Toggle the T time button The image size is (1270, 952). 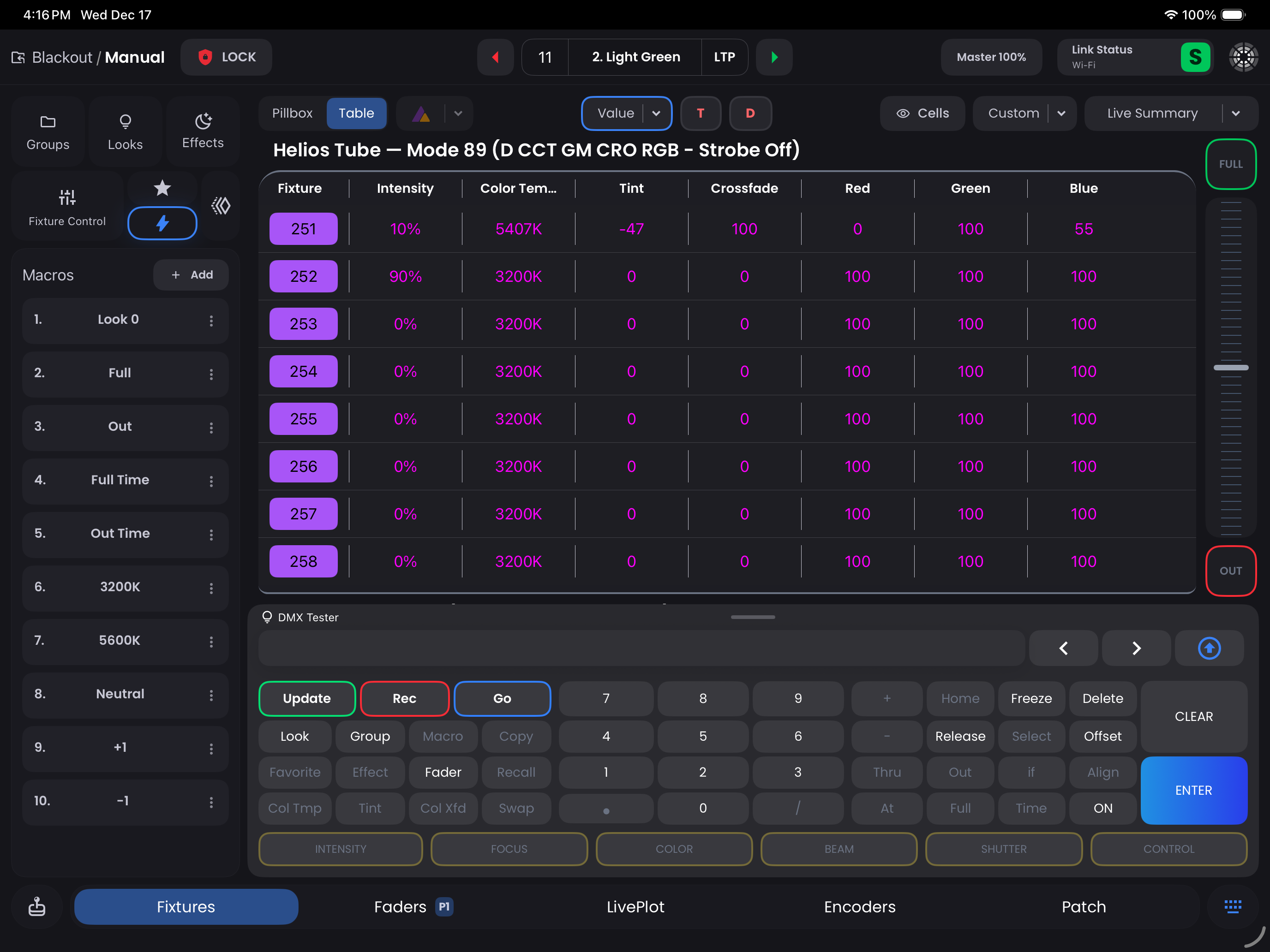click(x=701, y=113)
